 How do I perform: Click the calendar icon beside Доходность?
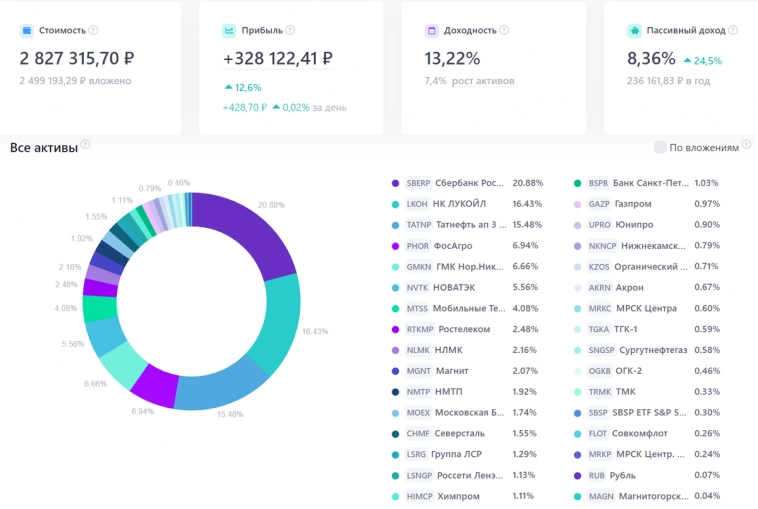pyautogui.click(x=432, y=31)
